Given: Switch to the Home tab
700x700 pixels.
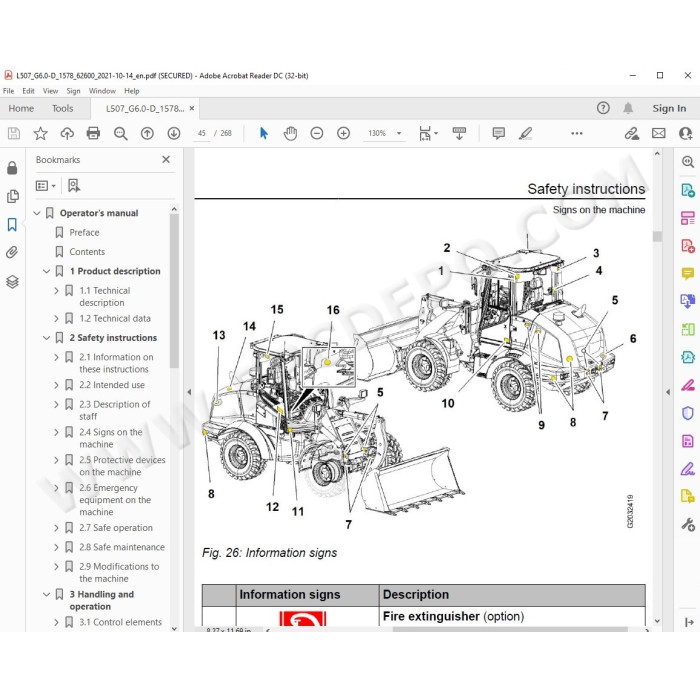Looking at the screenshot, I should tap(21, 108).
